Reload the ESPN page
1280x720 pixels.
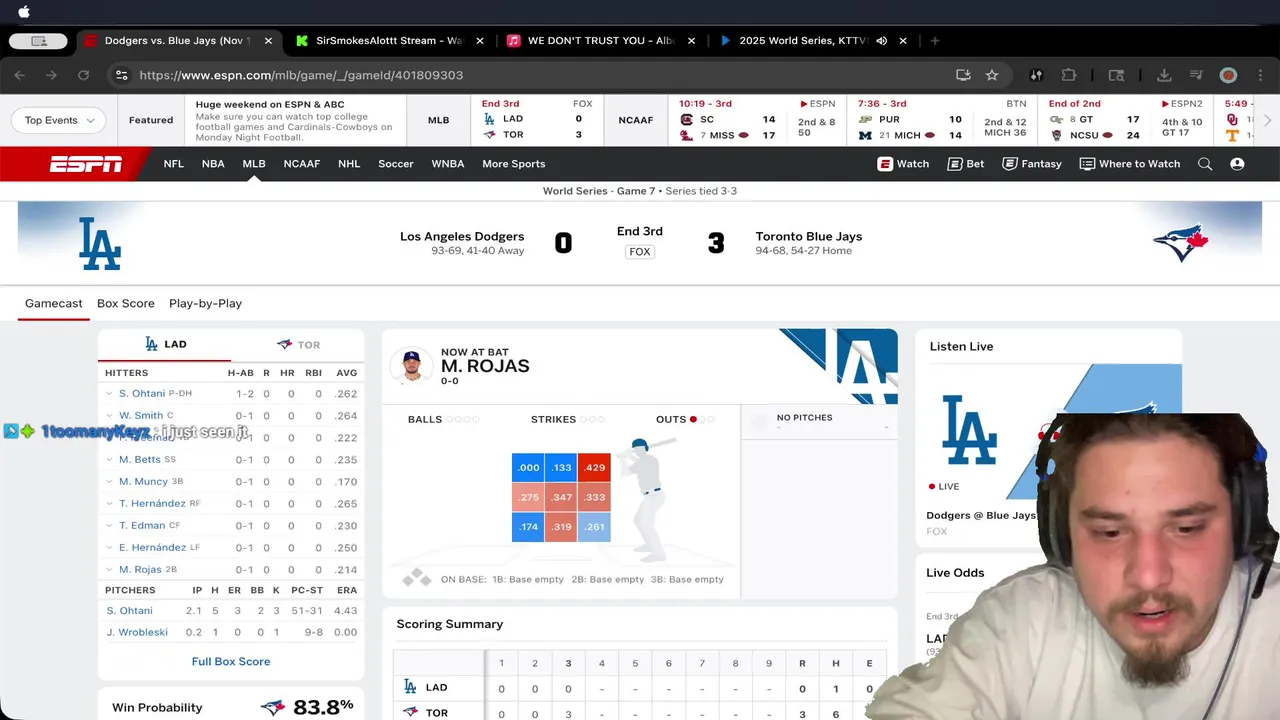click(x=83, y=75)
